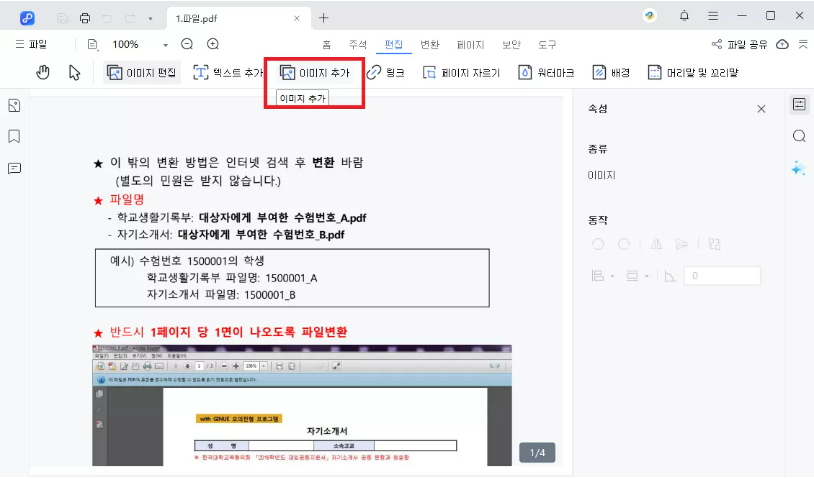This screenshot has width=814, height=478.
Task: Open the quick access dropdown arrow
Action: point(151,19)
